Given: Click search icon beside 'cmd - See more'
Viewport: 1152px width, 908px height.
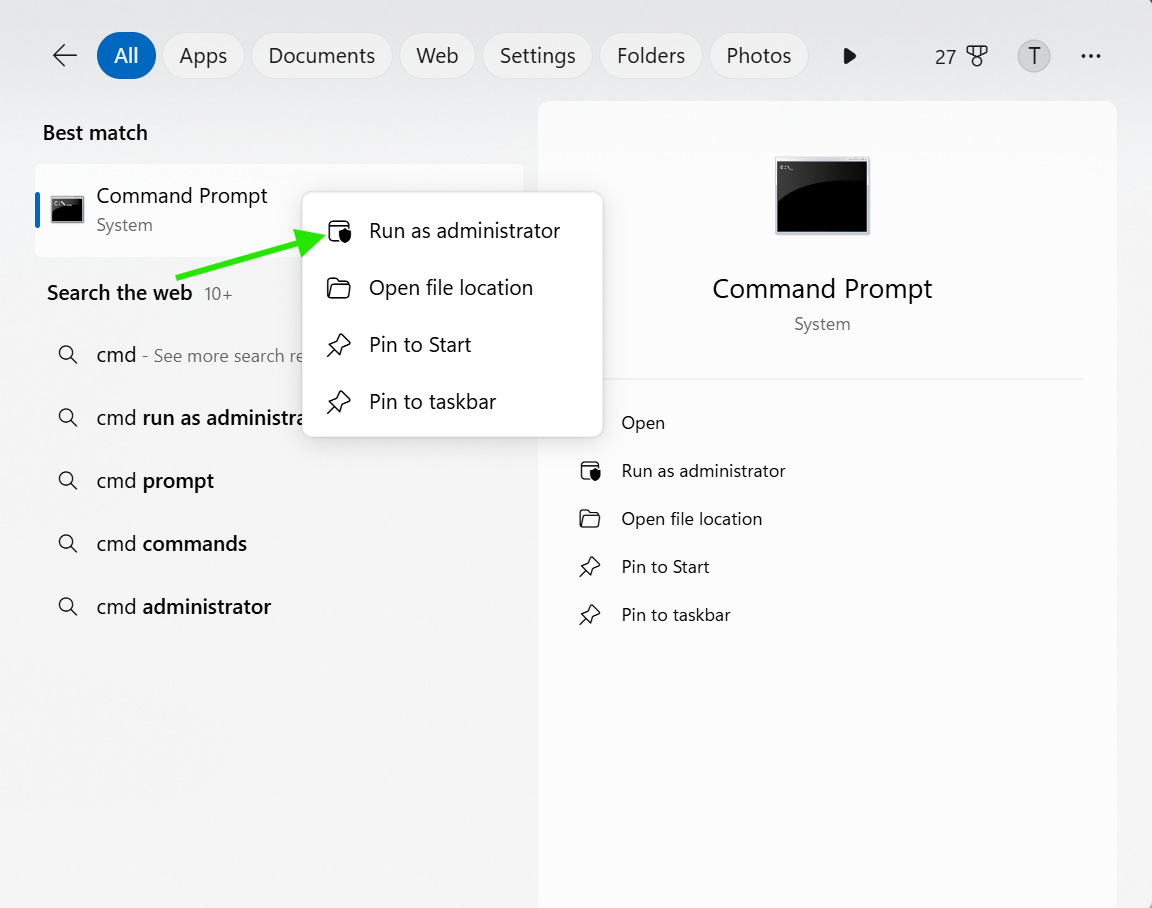Looking at the screenshot, I should tap(68, 355).
